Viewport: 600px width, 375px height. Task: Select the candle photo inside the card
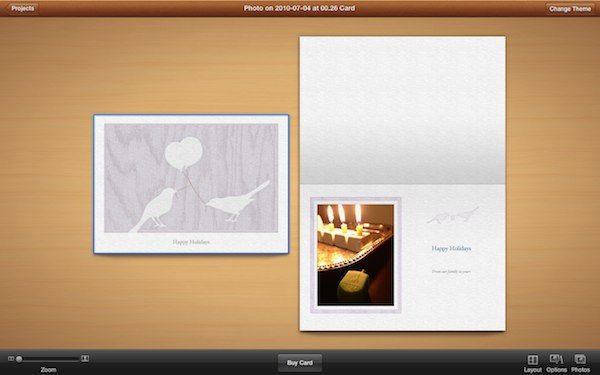click(x=355, y=255)
